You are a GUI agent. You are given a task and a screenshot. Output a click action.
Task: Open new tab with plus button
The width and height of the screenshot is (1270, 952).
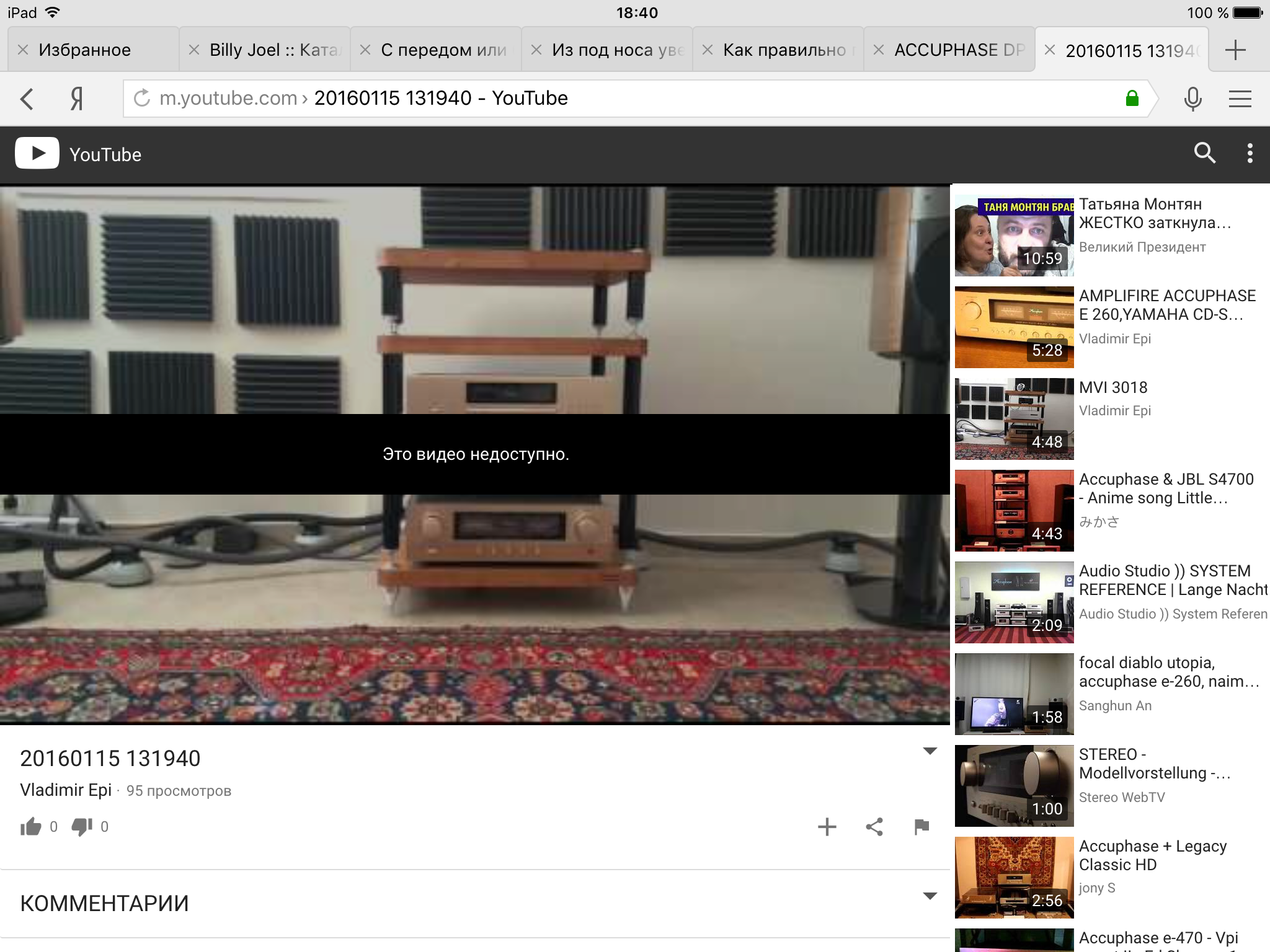pos(1235,50)
